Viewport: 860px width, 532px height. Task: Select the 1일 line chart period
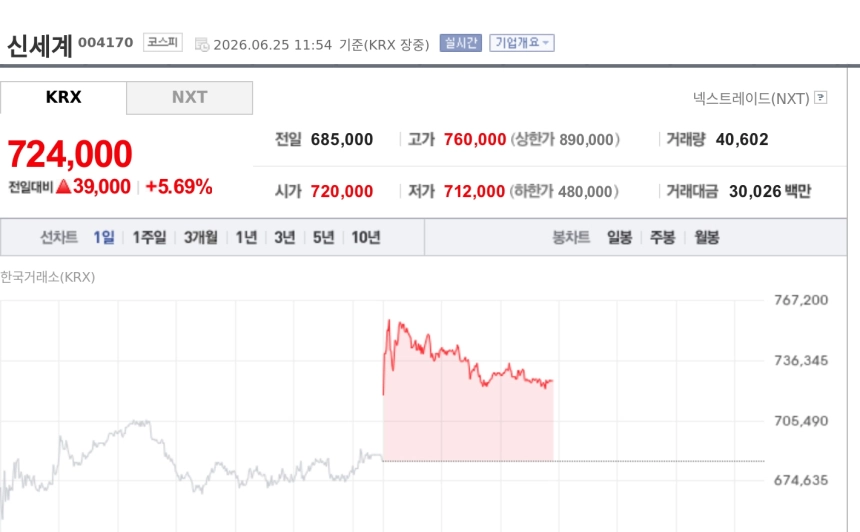(x=104, y=237)
